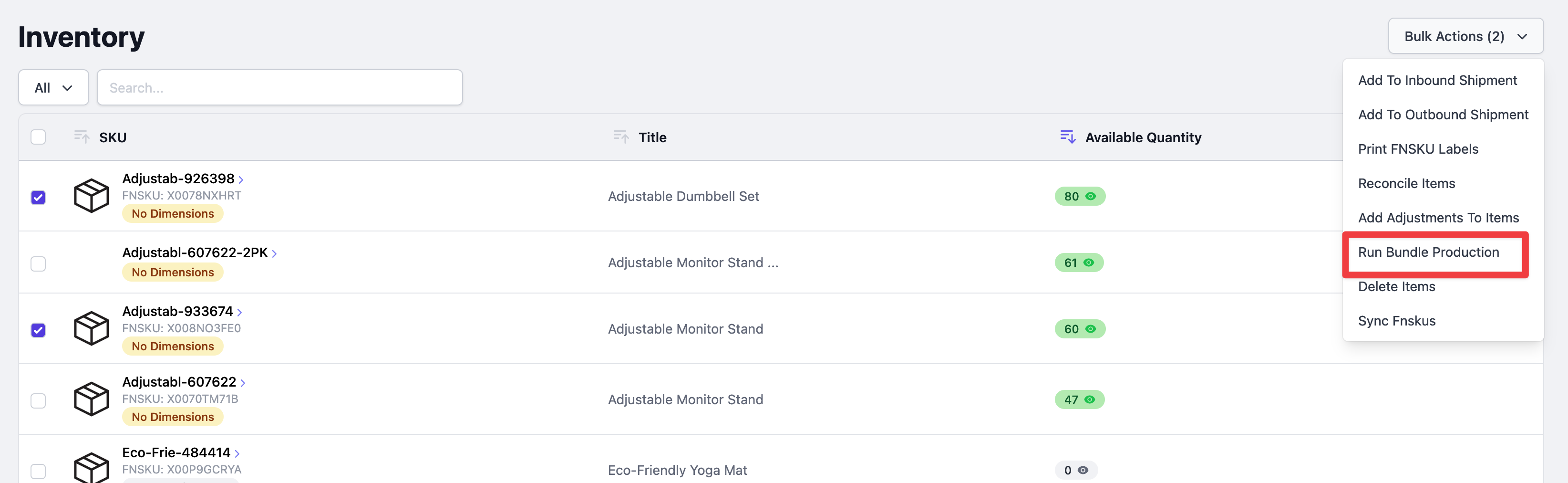Click the Adjustab-926398 product box icon
Viewport: 1568px width, 483px height.
[x=91, y=196]
